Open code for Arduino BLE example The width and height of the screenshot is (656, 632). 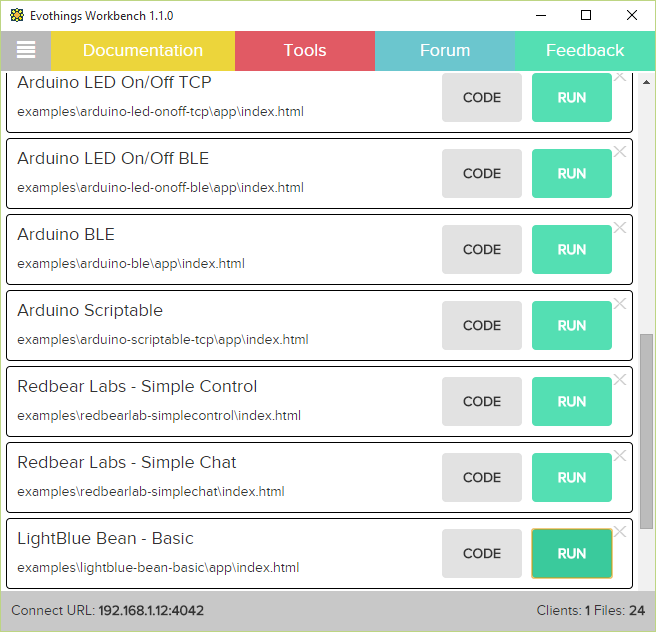coord(482,249)
